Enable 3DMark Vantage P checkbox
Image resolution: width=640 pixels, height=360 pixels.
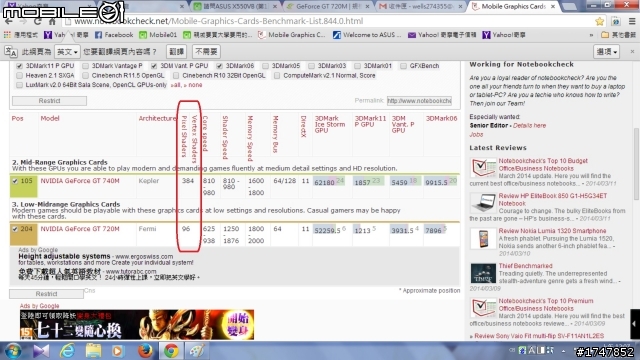85,66
